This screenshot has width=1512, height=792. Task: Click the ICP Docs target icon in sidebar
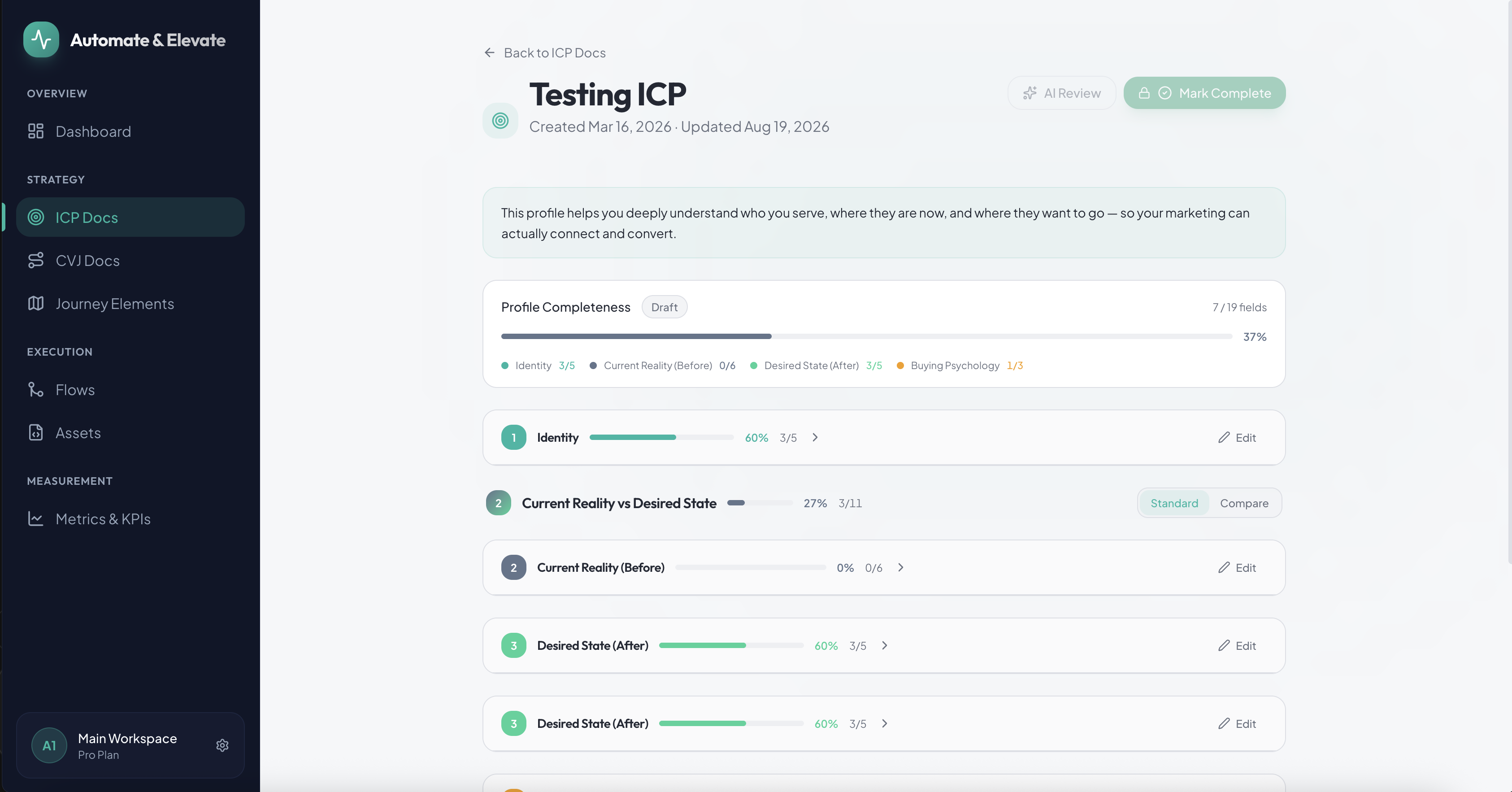[36, 217]
